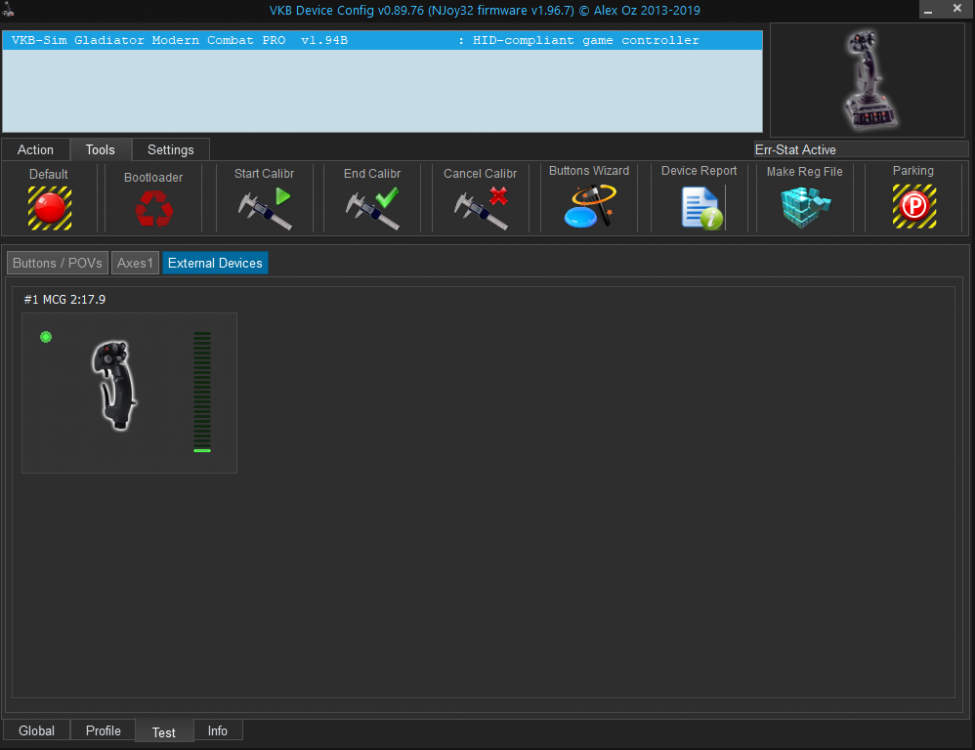The image size is (975, 750).
Task: Switch to the Axes1 tab
Action: coord(135,263)
